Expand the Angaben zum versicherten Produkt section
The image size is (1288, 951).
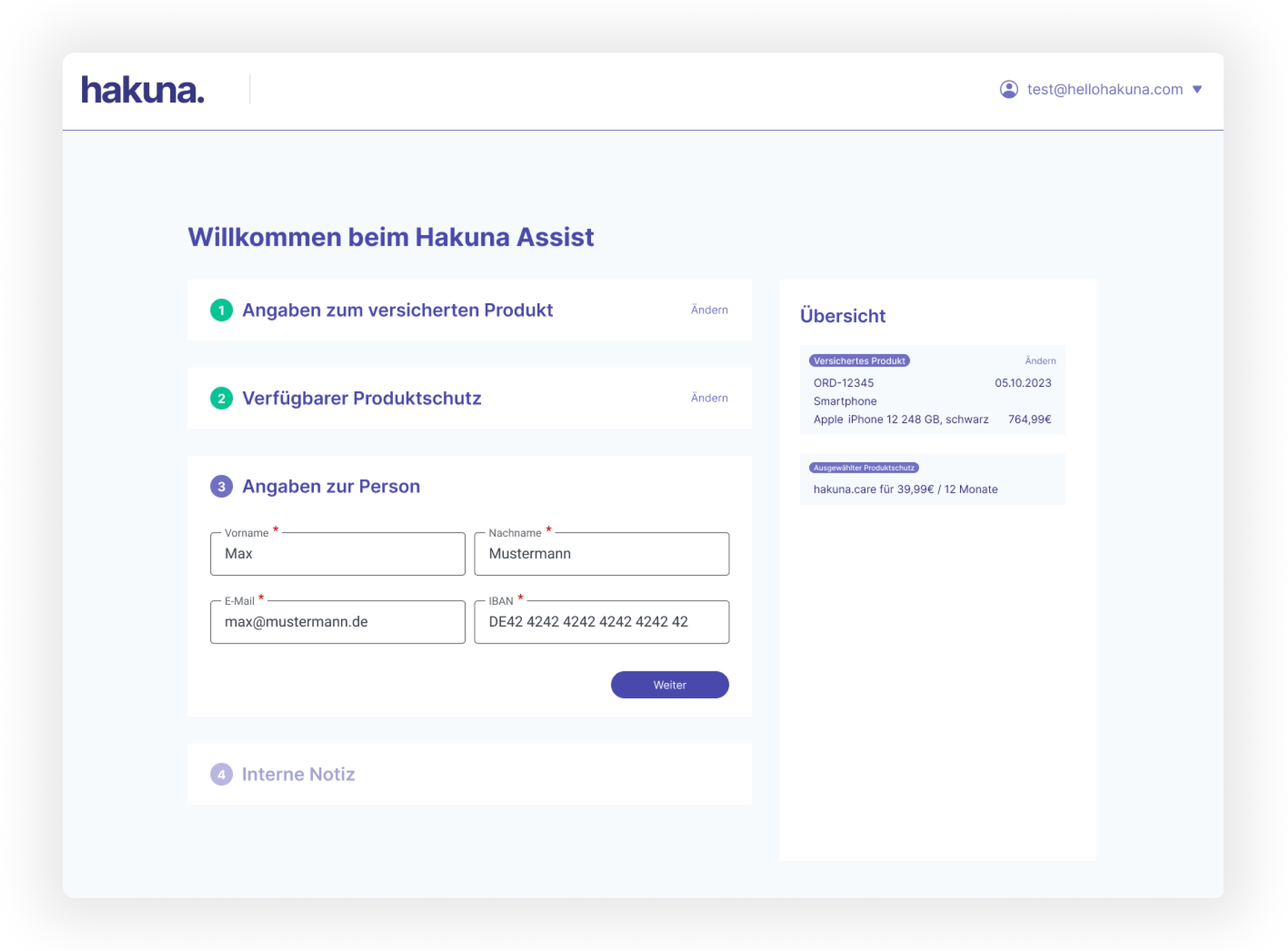(397, 310)
